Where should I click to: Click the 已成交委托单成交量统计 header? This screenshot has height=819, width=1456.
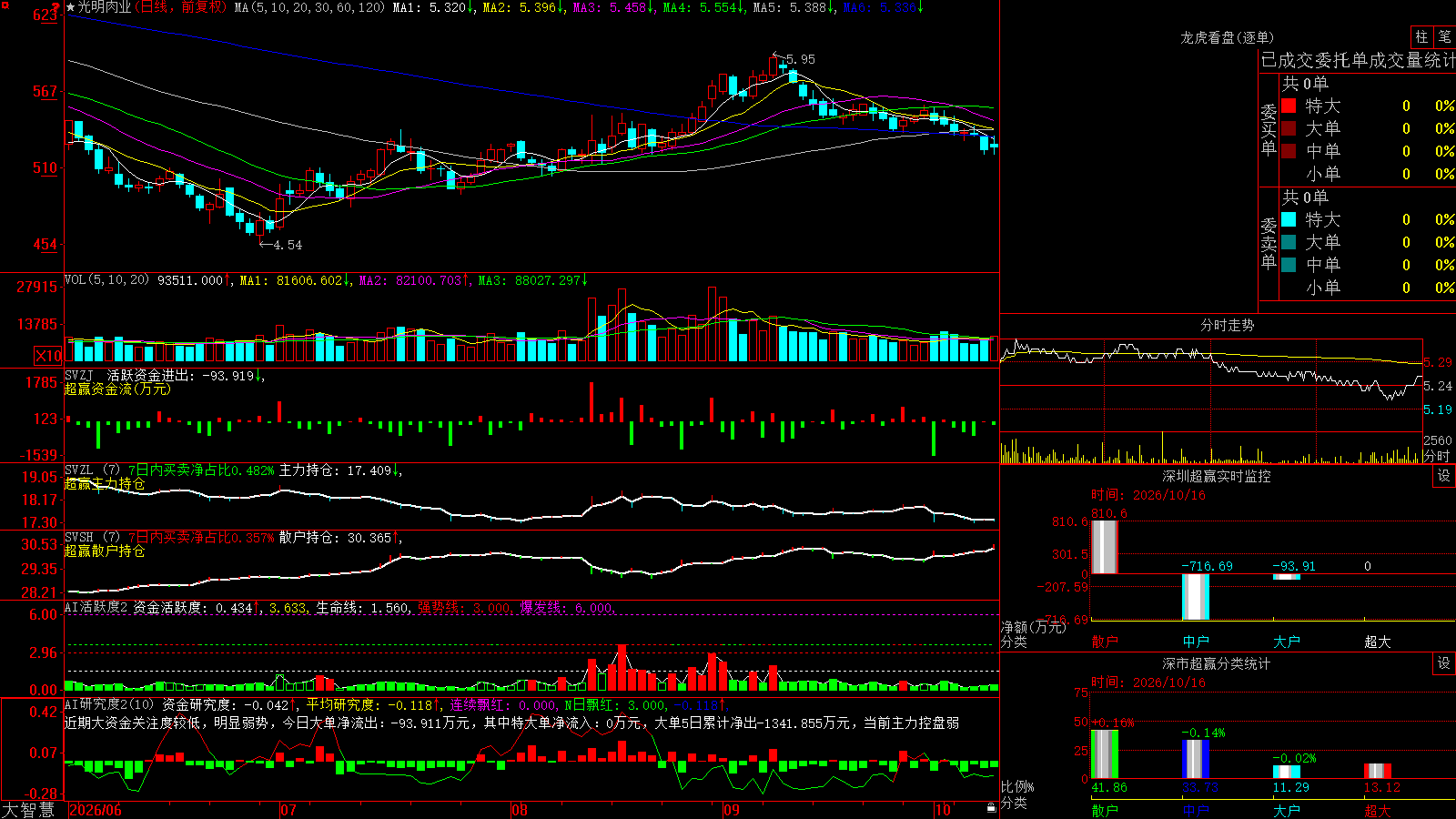click(1358, 60)
